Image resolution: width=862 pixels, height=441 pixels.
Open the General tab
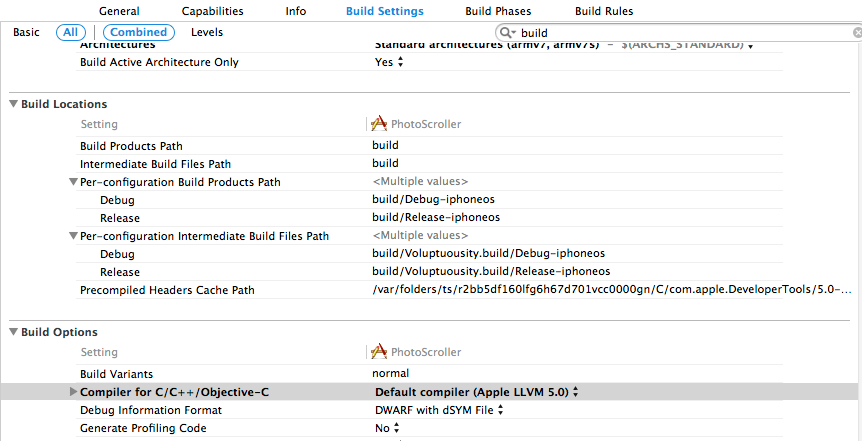click(x=119, y=11)
